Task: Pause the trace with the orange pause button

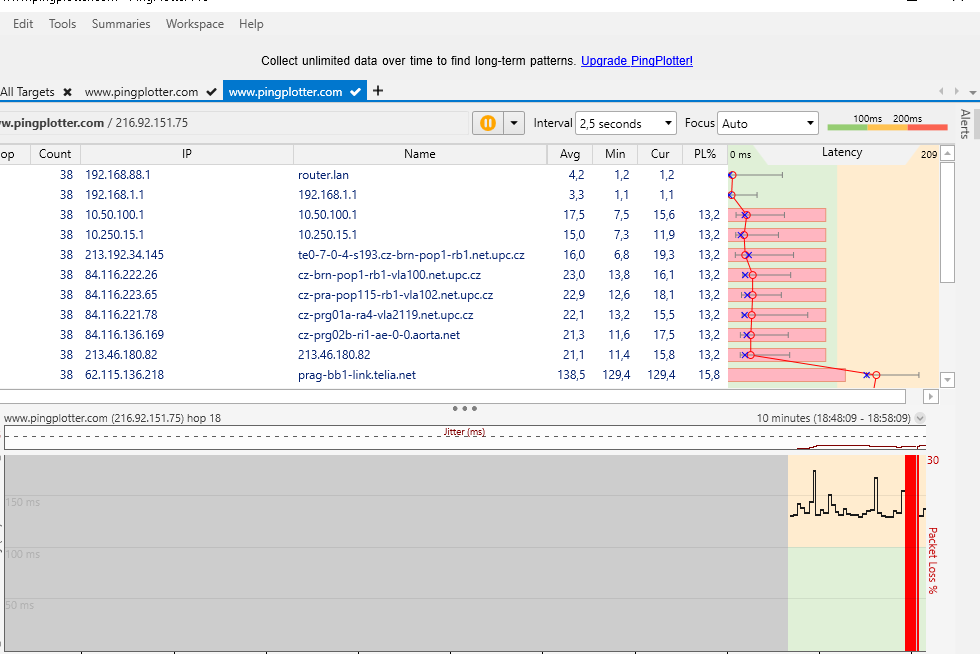Action: click(487, 123)
